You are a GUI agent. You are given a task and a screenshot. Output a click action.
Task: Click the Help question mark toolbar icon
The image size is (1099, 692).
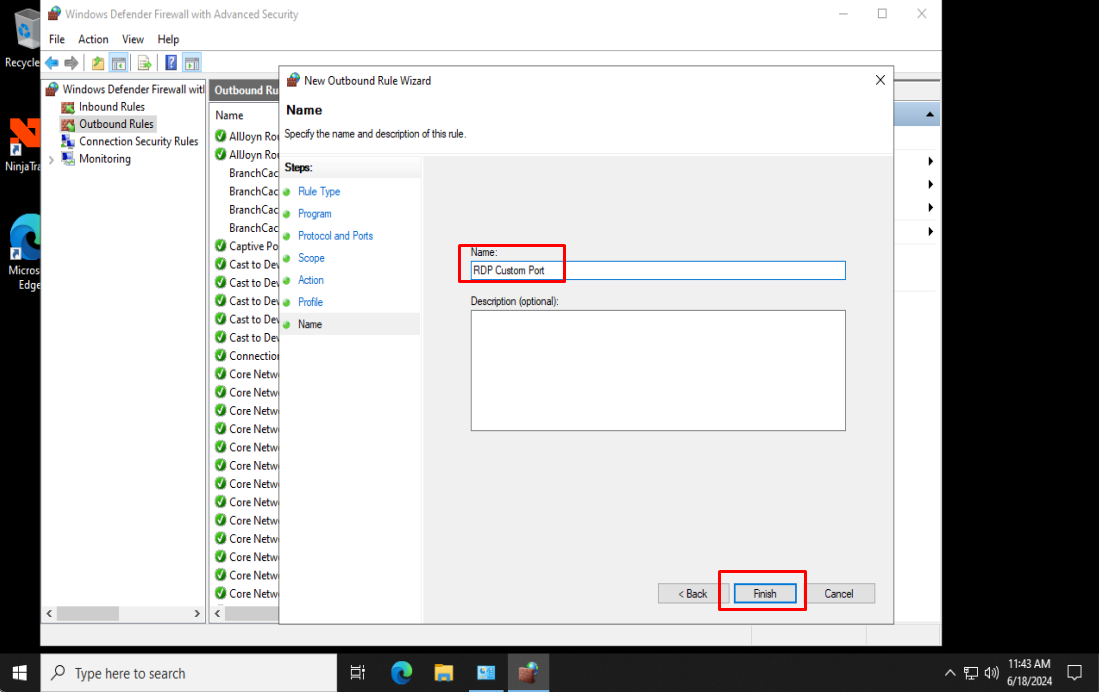click(x=170, y=63)
